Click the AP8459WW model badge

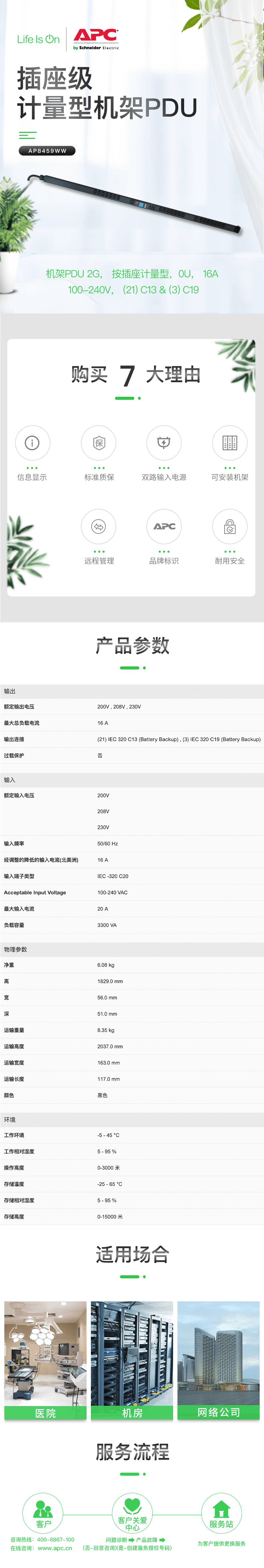[x=47, y=151]
